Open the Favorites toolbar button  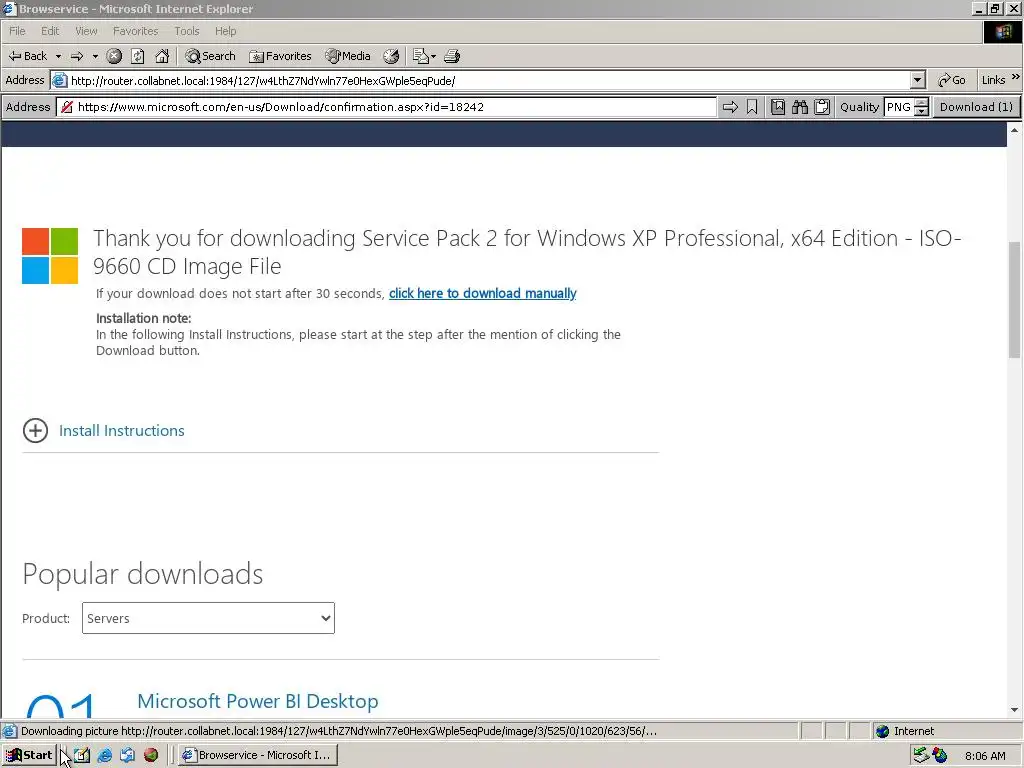point(280,56)
